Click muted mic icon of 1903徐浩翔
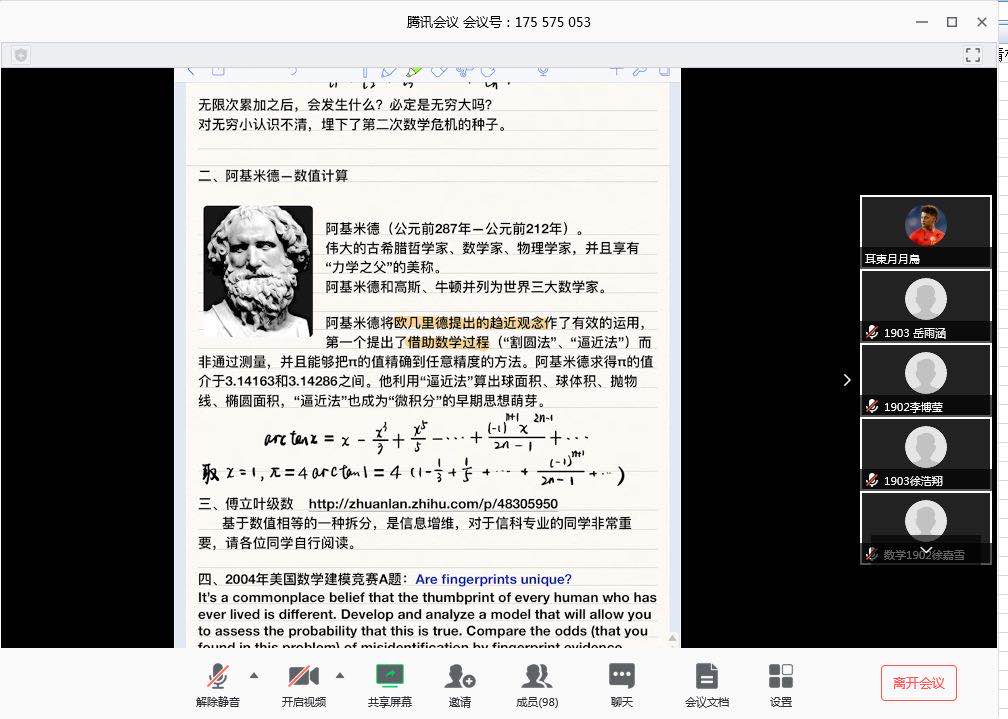 pos(872,480)
